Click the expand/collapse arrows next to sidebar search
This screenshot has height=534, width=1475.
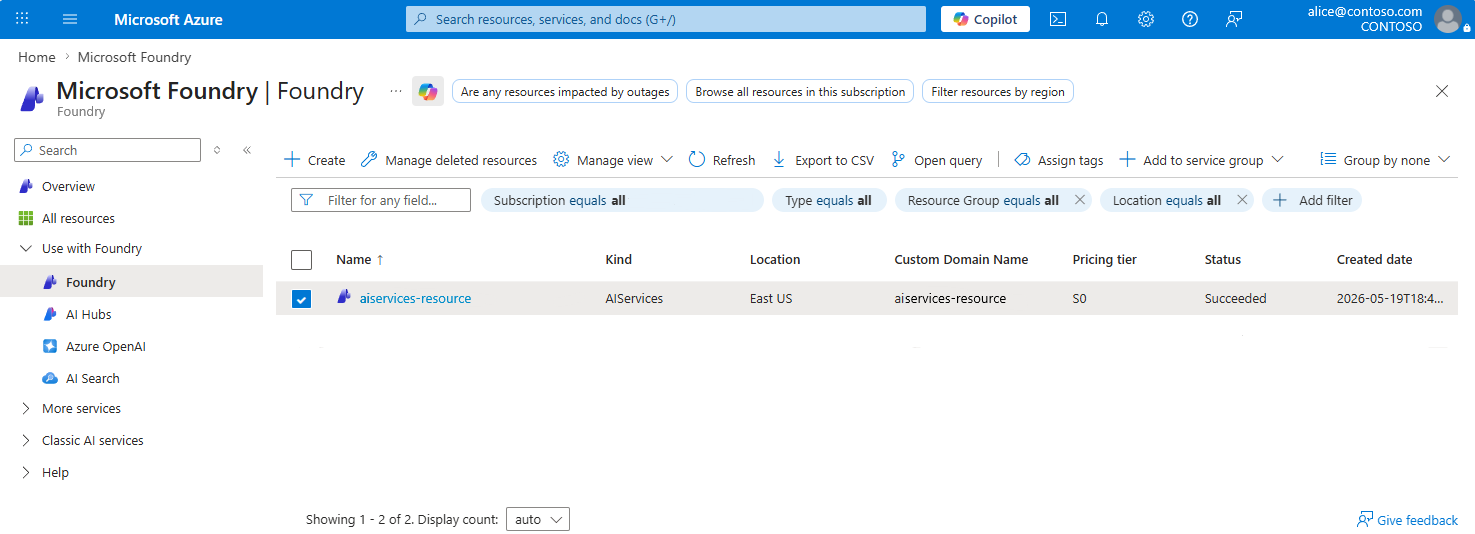[x=217, y=150]
